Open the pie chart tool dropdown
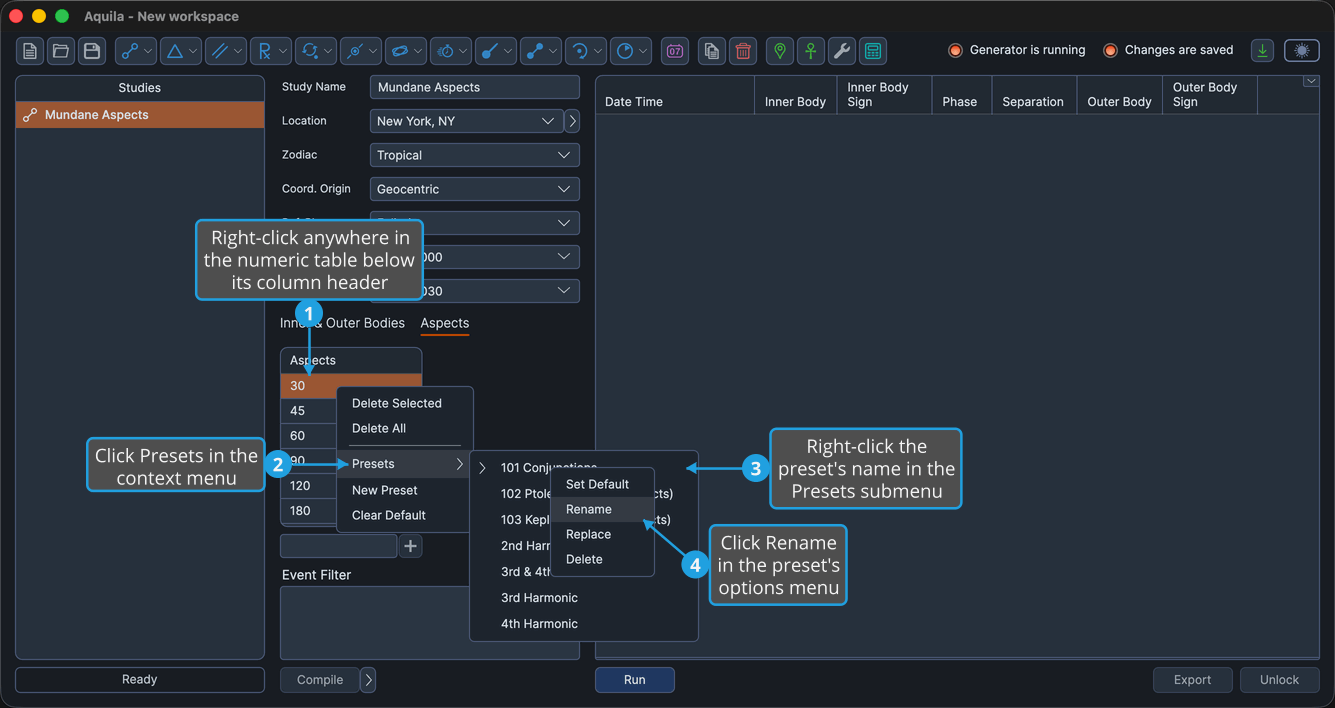The image size is (1335, 708). (x=630, y=51)
